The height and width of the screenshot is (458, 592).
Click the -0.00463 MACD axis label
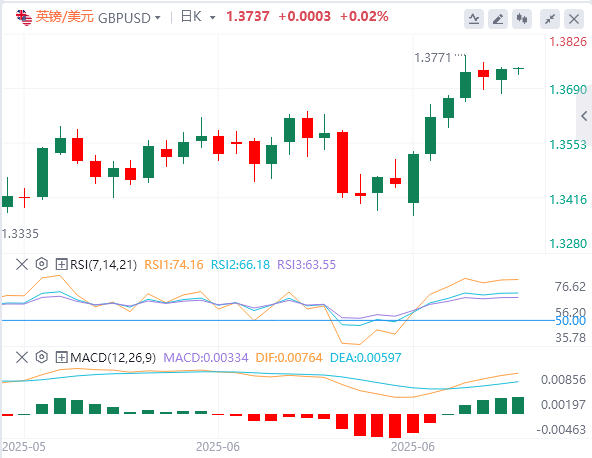click(561, 430)
